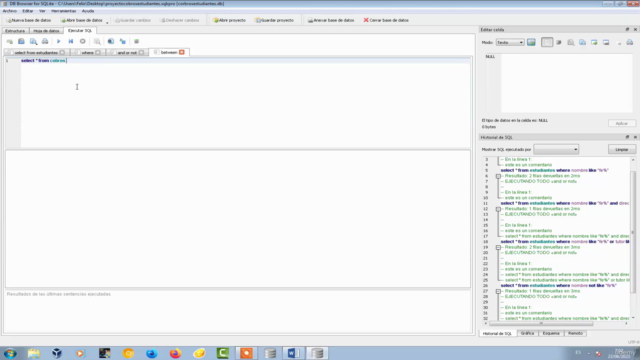Open Word from the taskbar
The width and height of the screenshot is (640, 360).
pyautogui.click(x=293, y=353)
